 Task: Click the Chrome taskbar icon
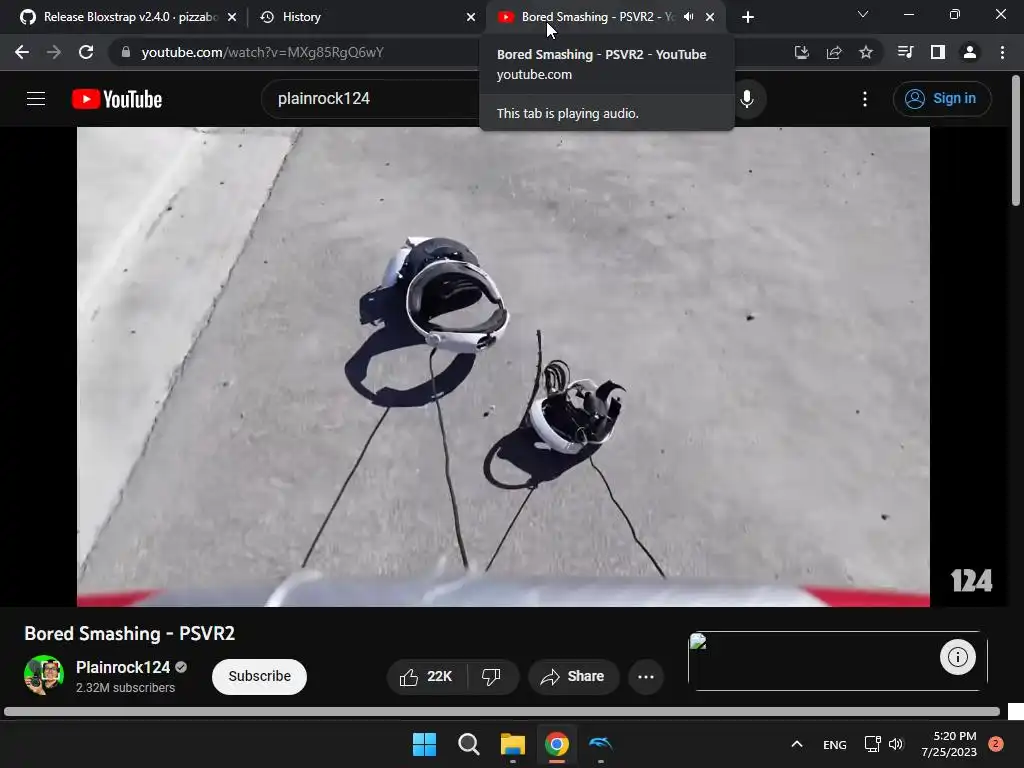pyautogui.click(x=556, y=744)
